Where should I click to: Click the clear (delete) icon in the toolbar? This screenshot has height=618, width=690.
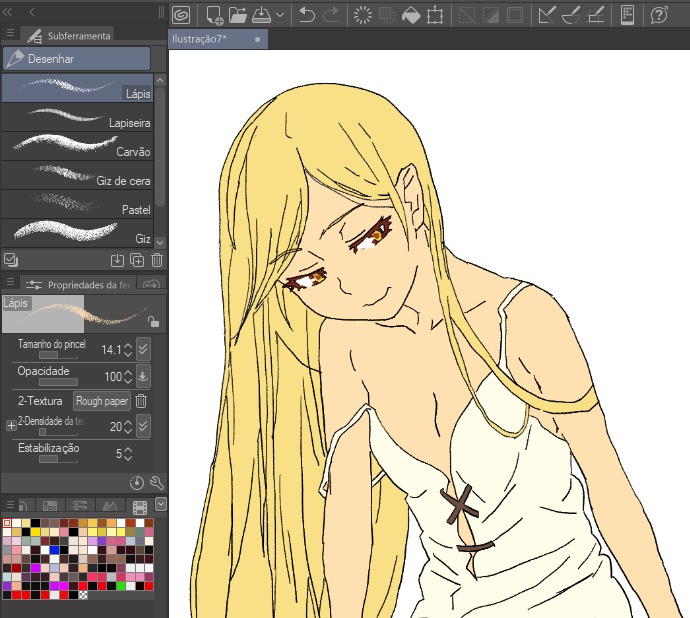363,15
